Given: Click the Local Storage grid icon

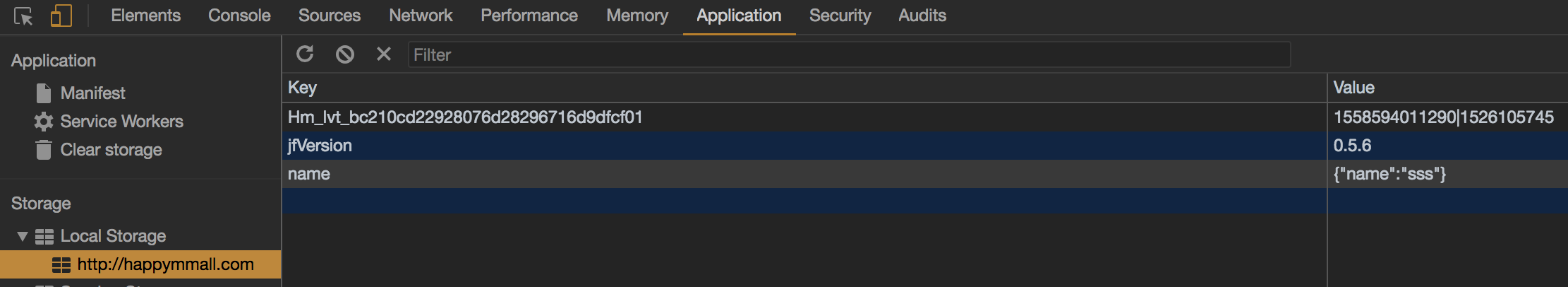Looking at the screenshot, I should pyautogui.click(x=44, y=236).
